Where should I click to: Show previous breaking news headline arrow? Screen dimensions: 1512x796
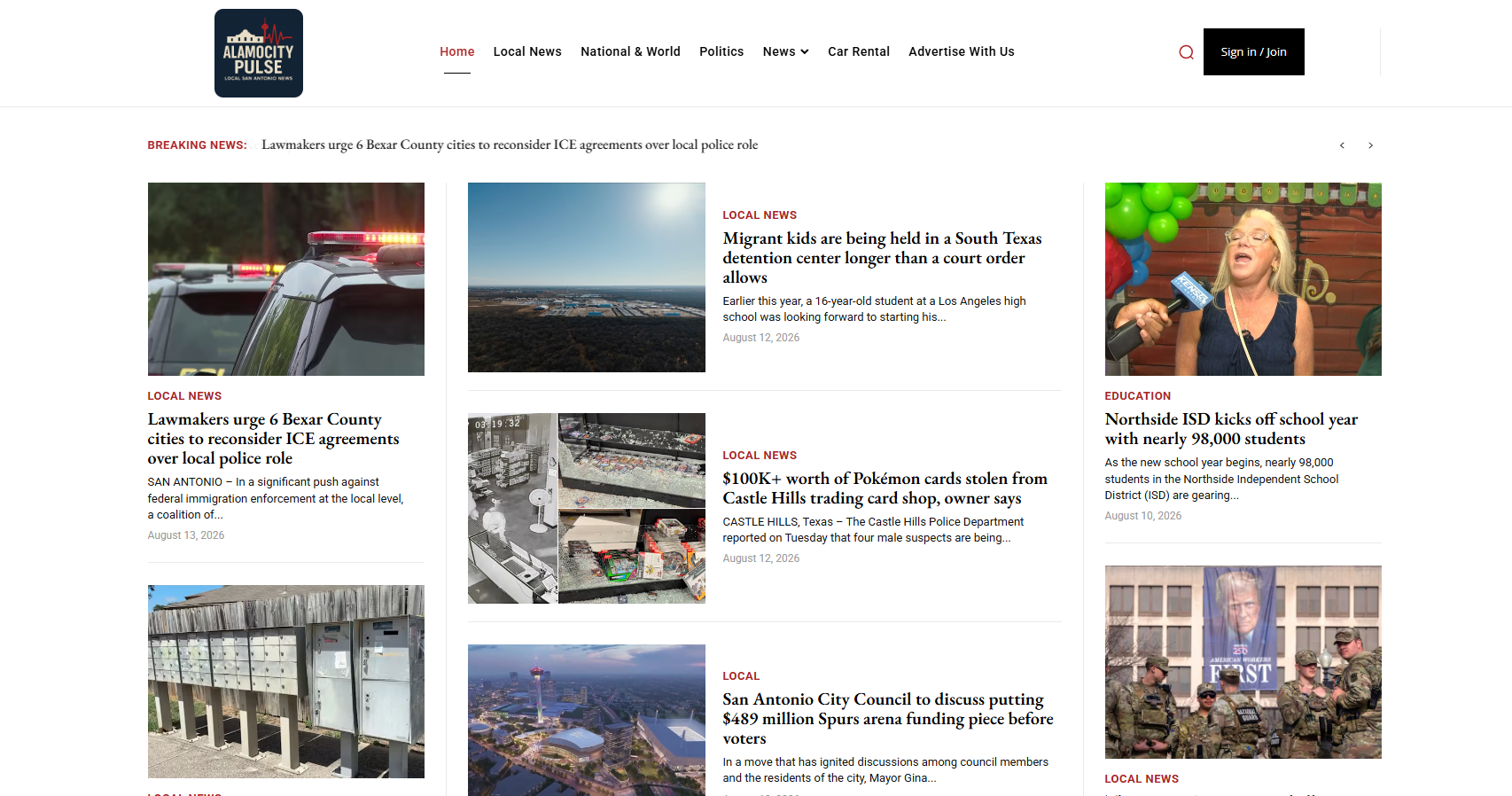tap(1342, 145)
